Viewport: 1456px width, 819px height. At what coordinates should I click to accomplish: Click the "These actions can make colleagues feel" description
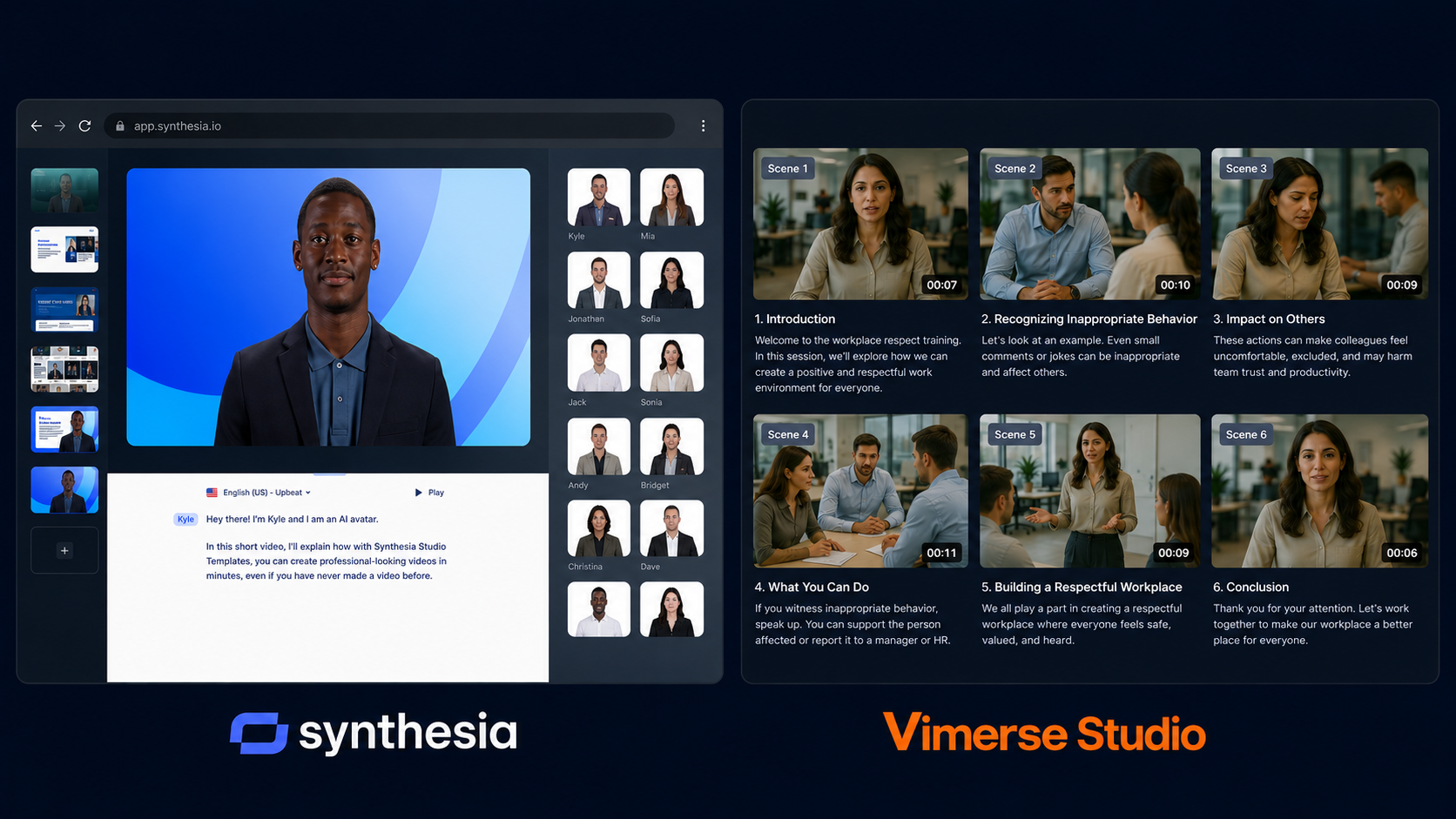[x=1312, y=356]
